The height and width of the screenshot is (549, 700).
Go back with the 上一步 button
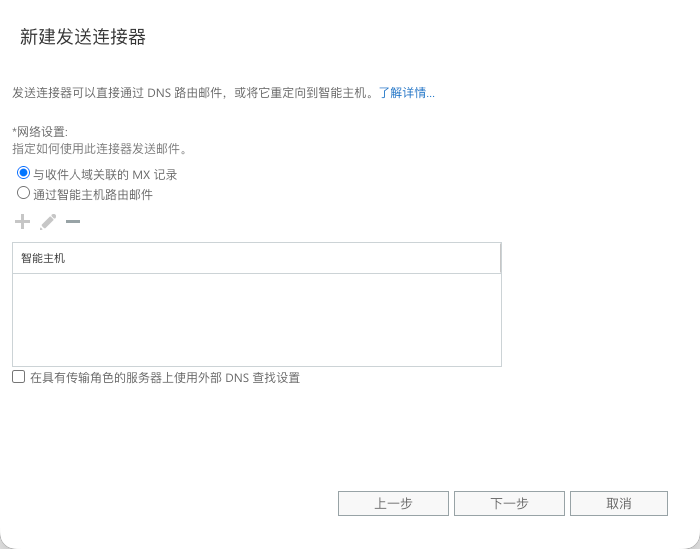[x=393, y=503]
